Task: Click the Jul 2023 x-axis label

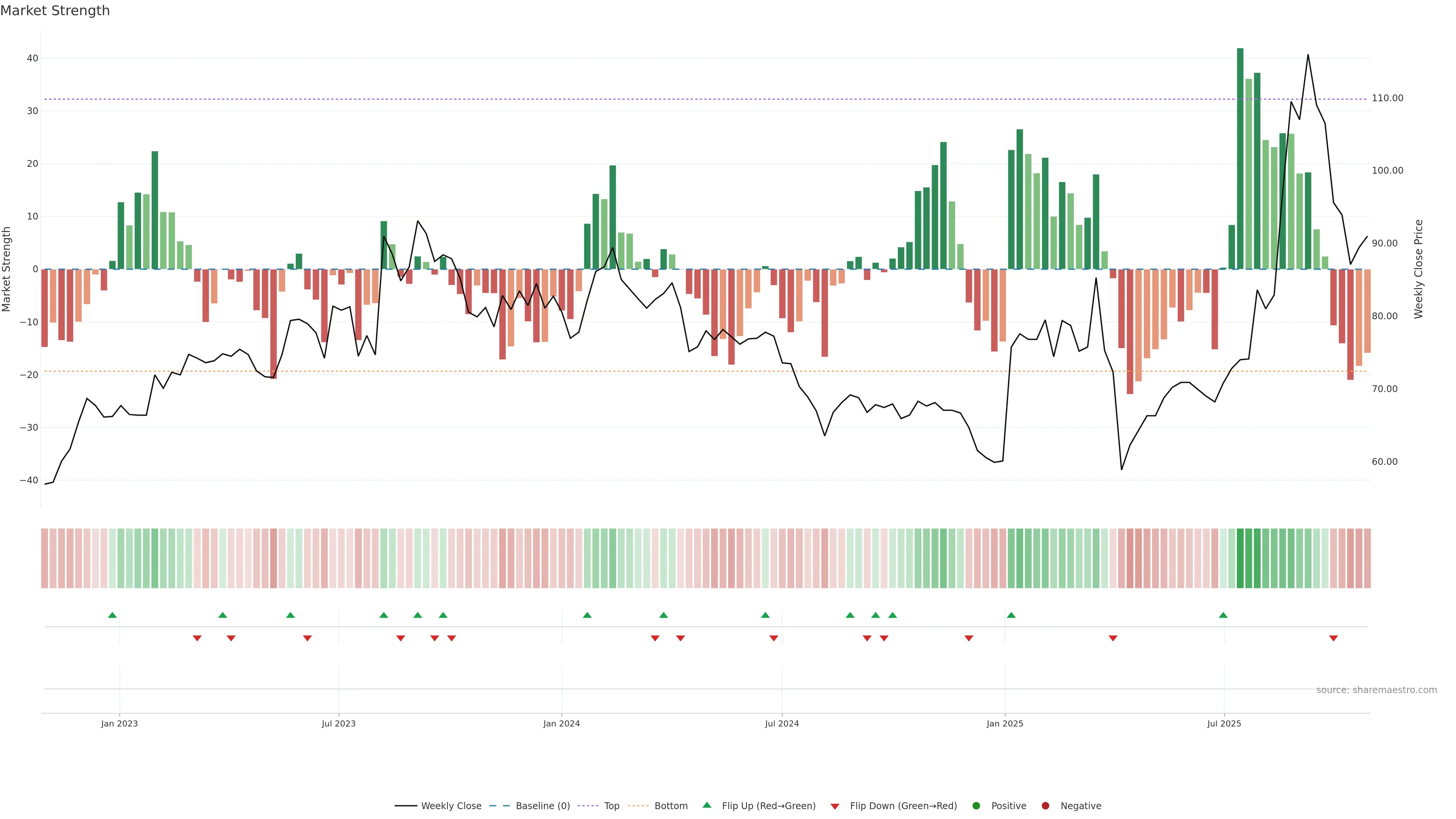Action: tap(339, 723)
